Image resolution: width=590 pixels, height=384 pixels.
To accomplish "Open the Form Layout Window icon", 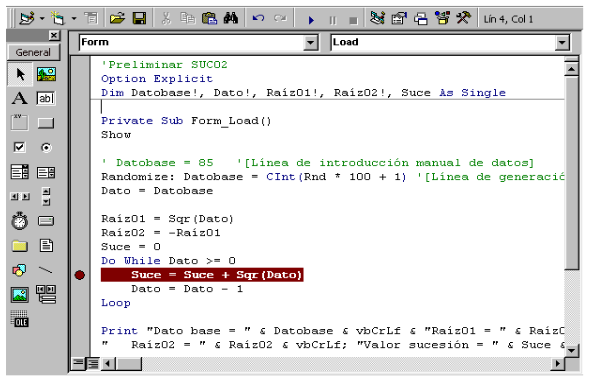I will click(x=421, y=18).
